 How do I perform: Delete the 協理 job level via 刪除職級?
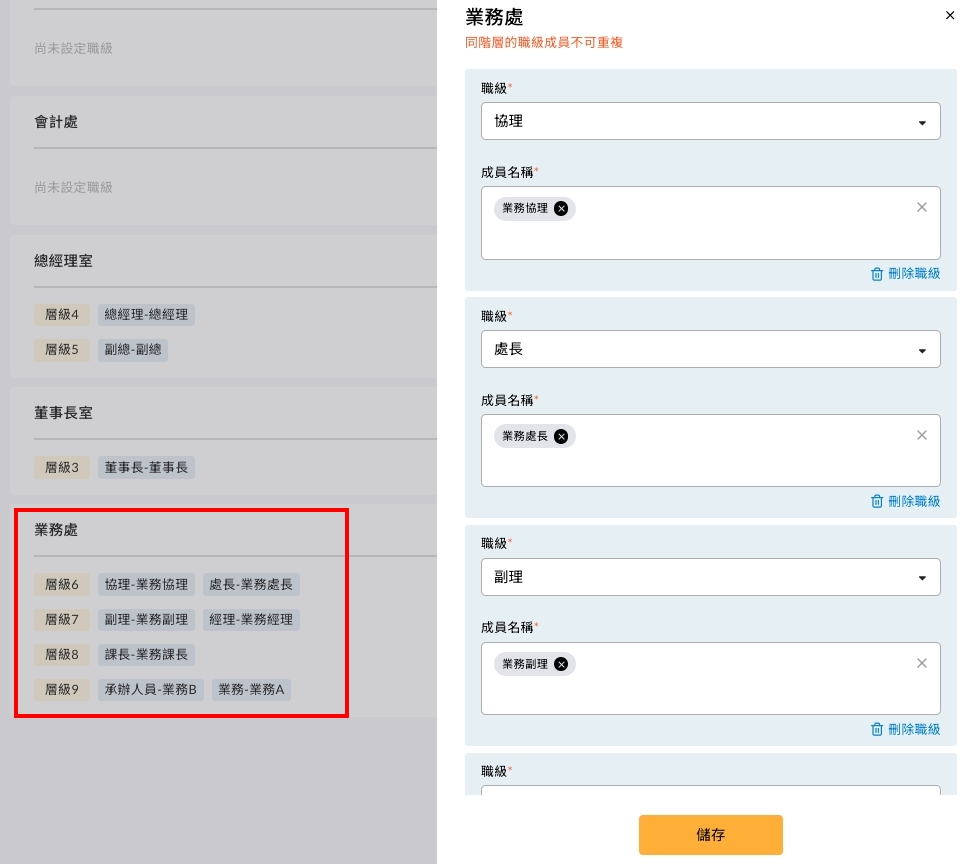click(x=905, y=274)
